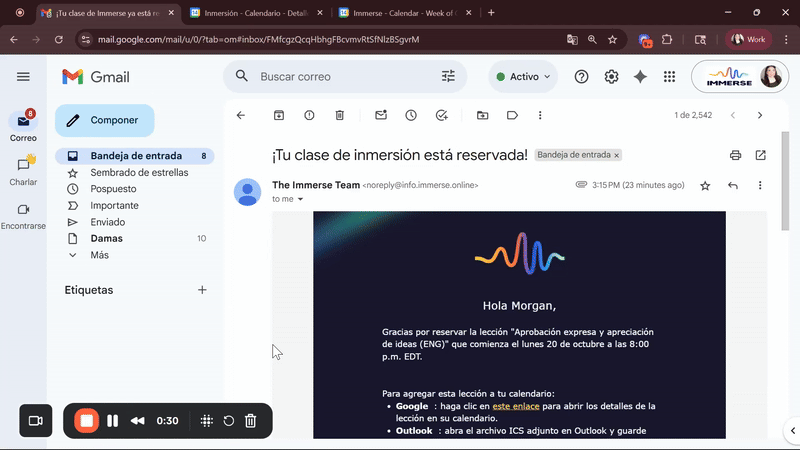Open the Enviado folder
This screenshot has width=800, height=450.
click(x=108, y=221)
